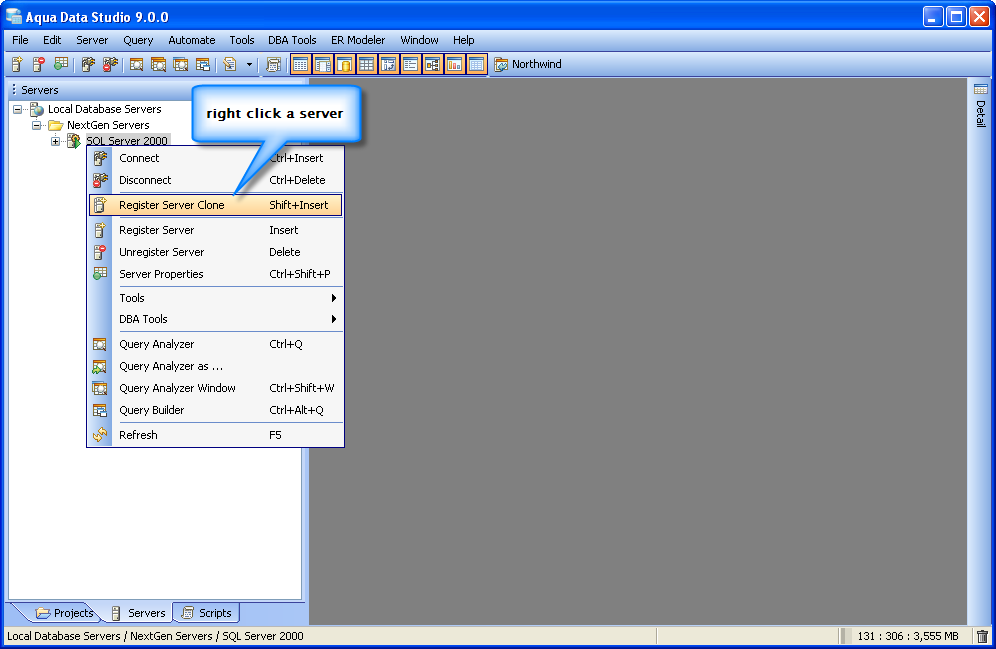The image size is (996, 649).
Task: Select NextGen Servers folder in tree
Action: point(108,125)
